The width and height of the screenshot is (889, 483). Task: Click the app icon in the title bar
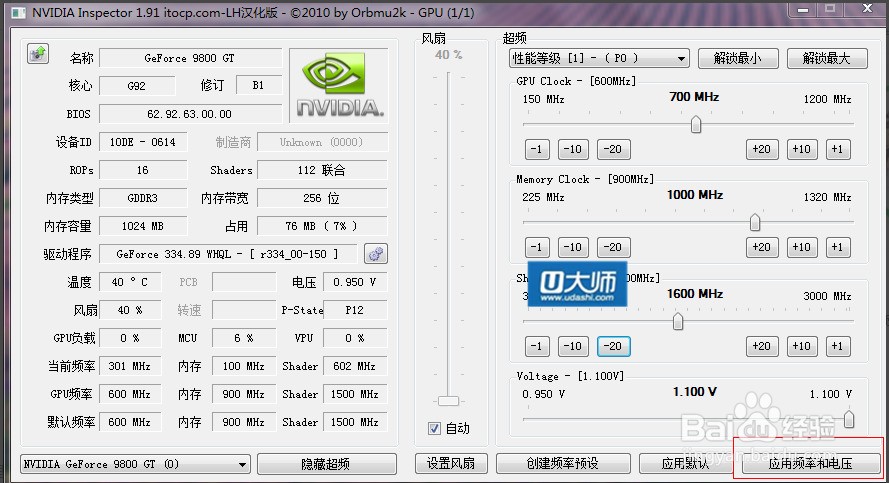[18, 12]
